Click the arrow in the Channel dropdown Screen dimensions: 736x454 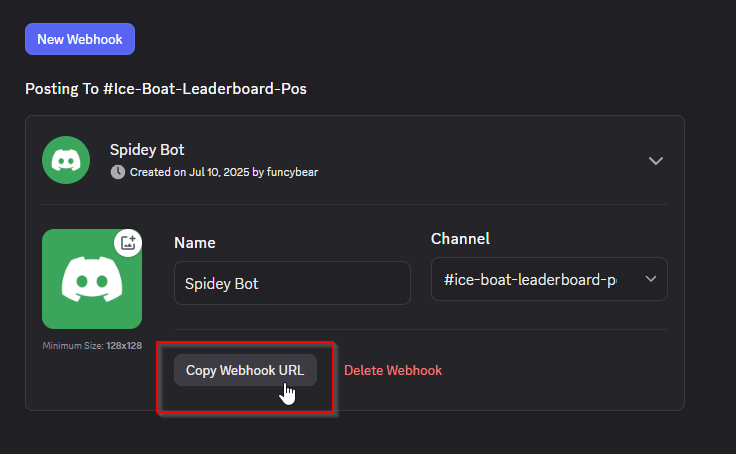[x=651, y=279]
